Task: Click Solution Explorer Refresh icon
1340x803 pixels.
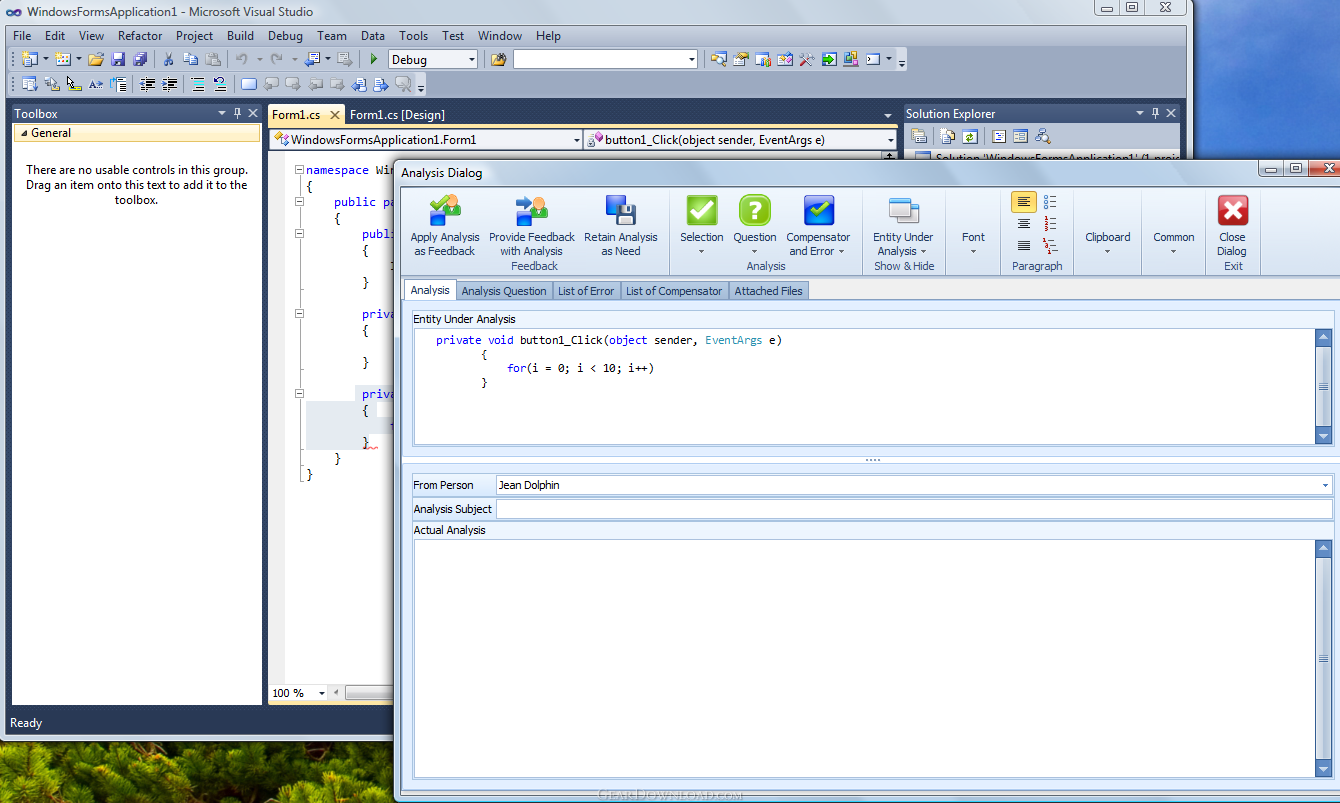Action: pyautogui.click(x=969, y=137)
